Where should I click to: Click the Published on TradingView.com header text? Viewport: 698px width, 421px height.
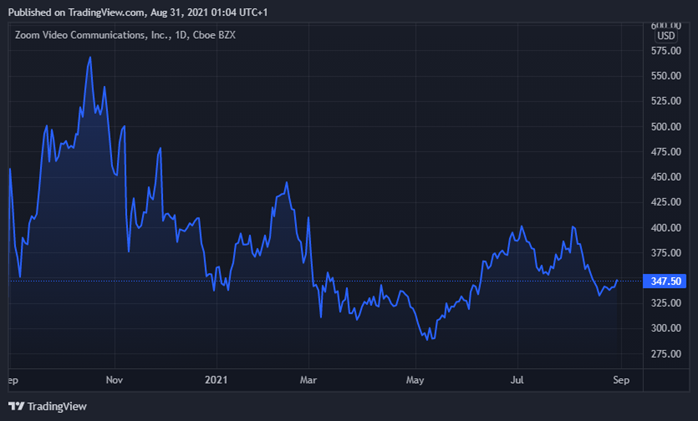[142, 10]
